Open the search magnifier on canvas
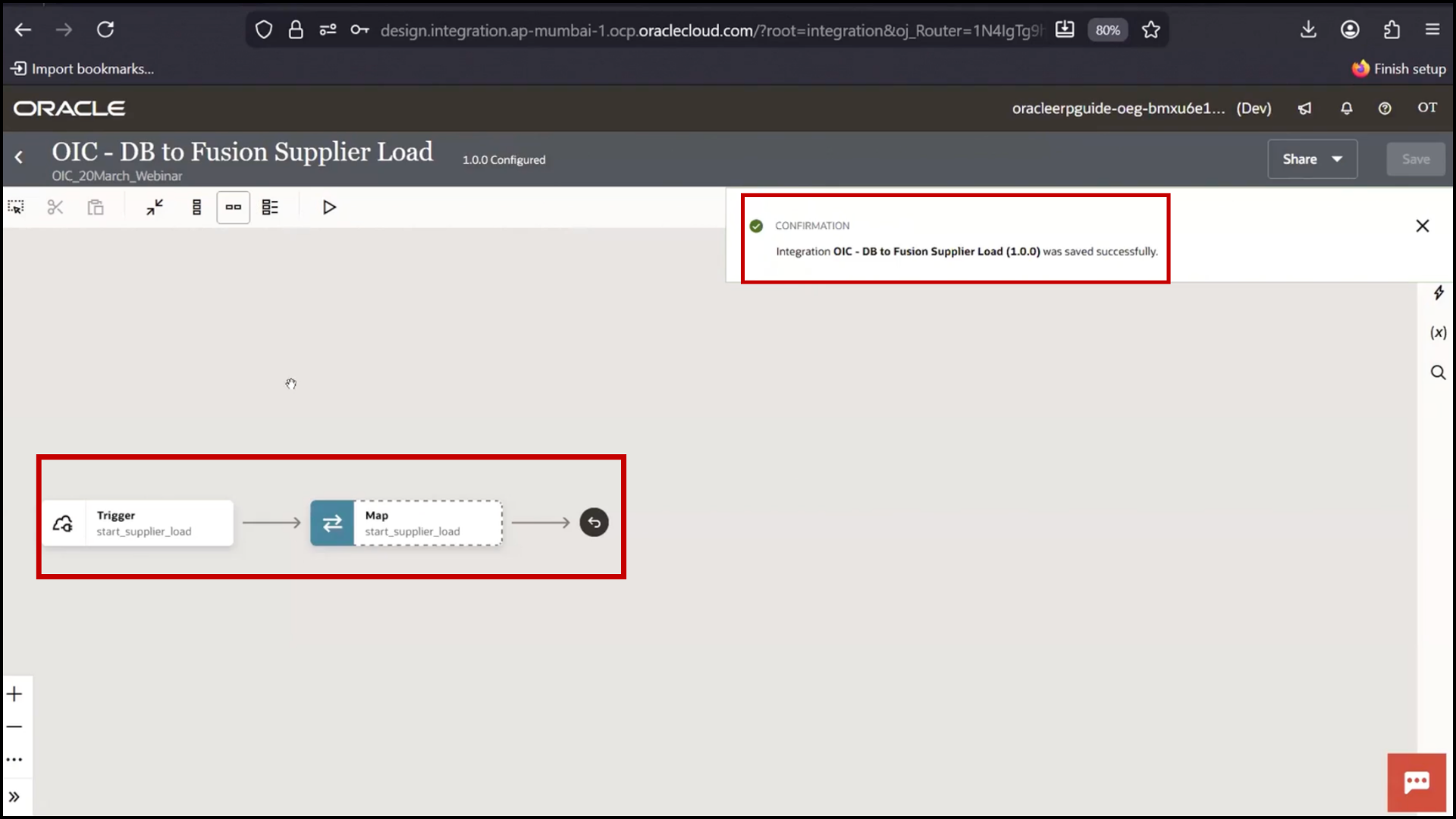 pos(1439,372)
